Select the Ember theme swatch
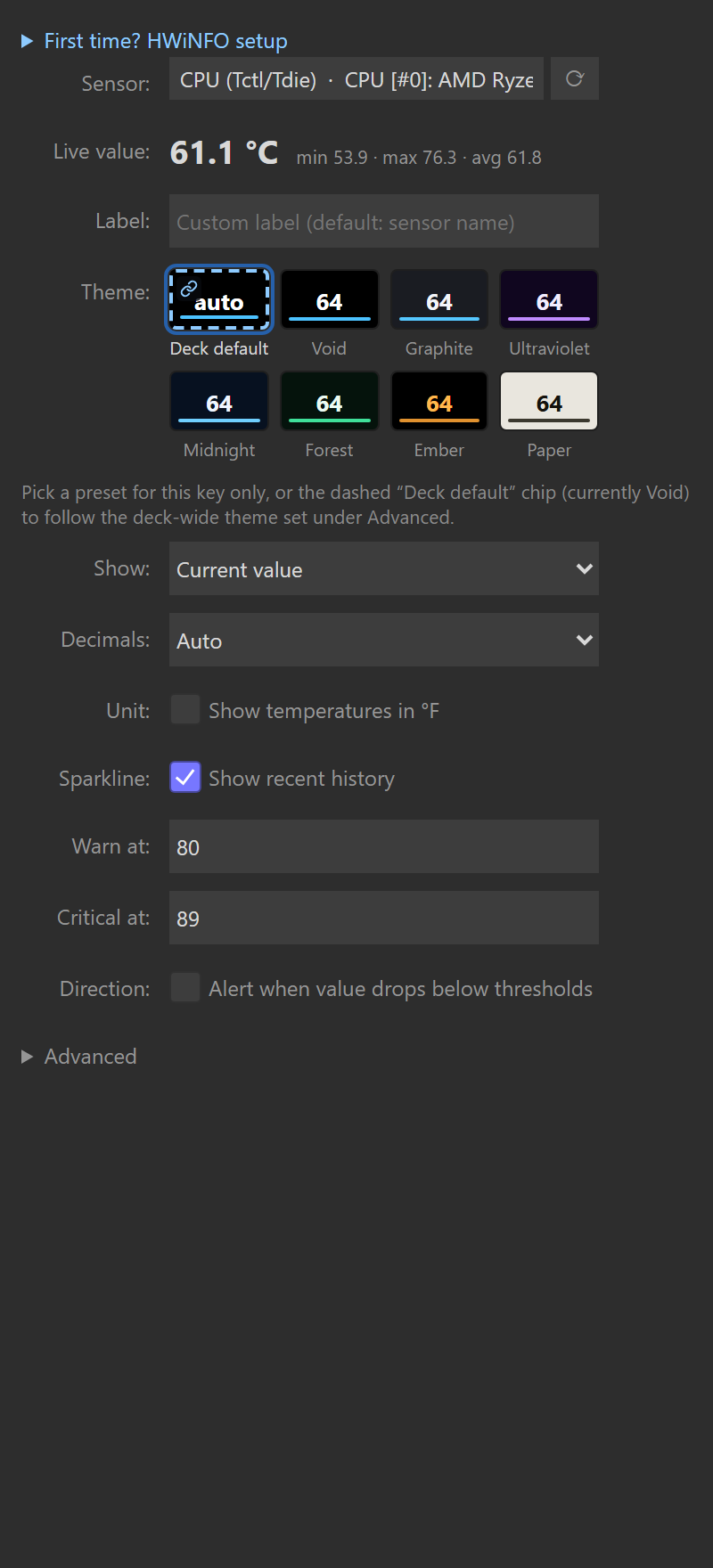 coord(439,401)
